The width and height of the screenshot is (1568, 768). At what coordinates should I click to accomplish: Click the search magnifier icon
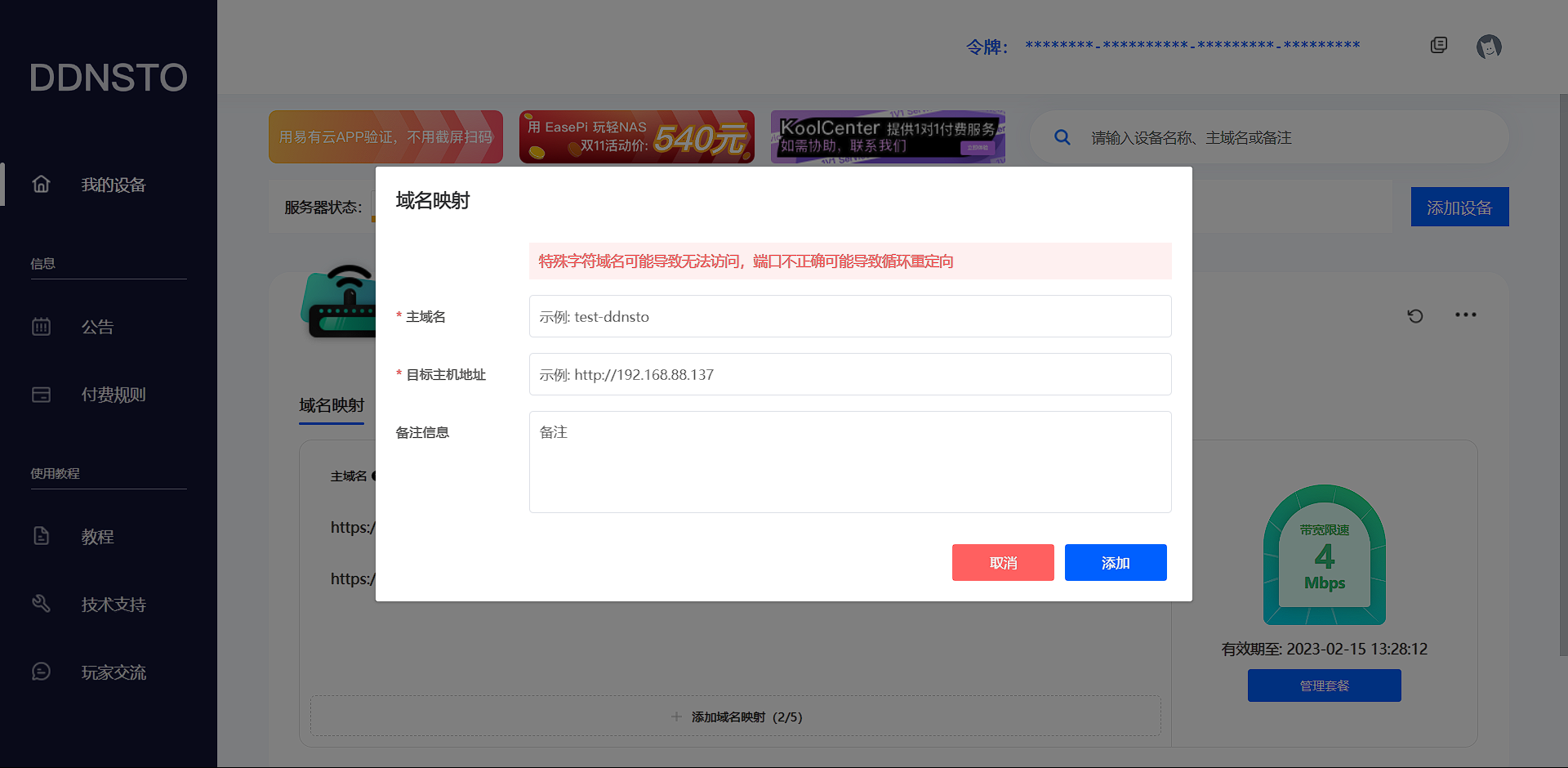[x=1062, y=137]
